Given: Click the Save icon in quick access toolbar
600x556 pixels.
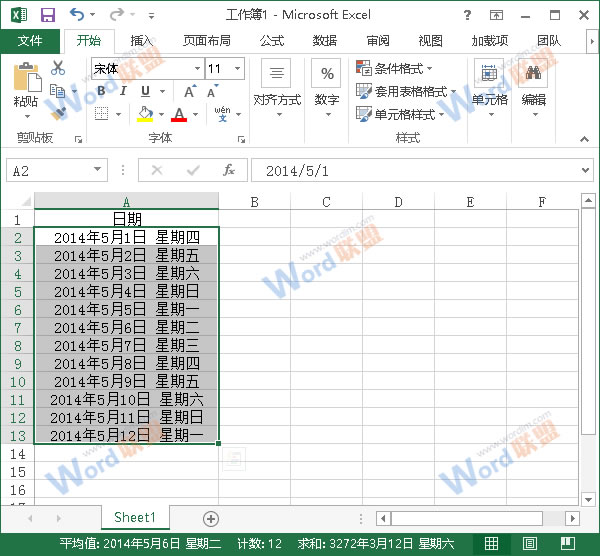Looking at the screenshot, I should 48,15.
